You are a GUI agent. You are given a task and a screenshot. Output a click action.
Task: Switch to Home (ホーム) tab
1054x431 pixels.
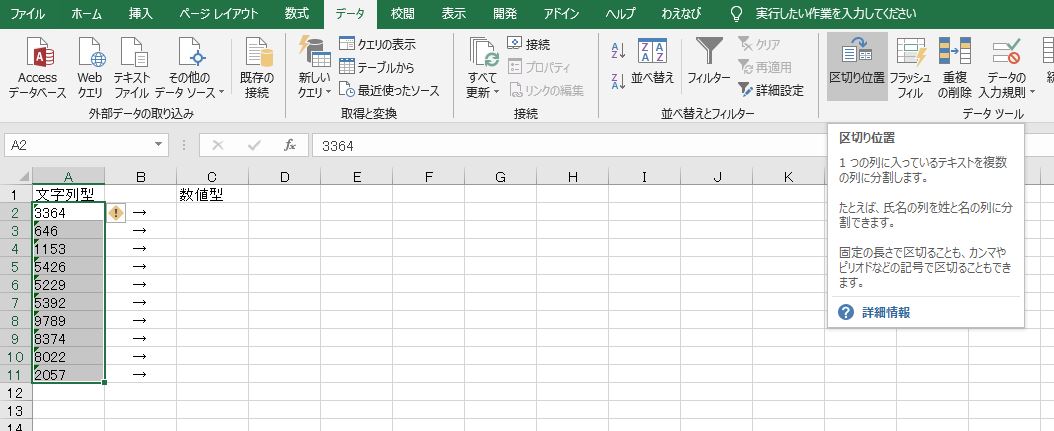coord(87,13)
